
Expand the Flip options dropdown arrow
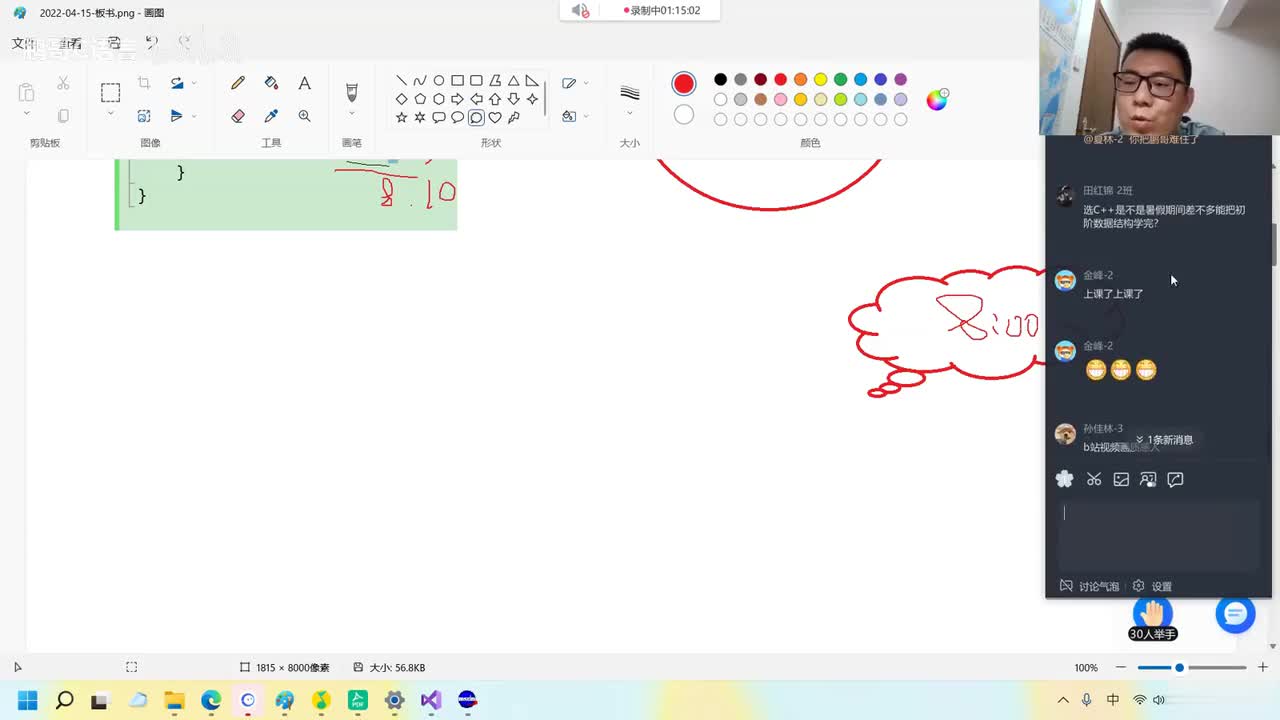click(x=194, y=116)
